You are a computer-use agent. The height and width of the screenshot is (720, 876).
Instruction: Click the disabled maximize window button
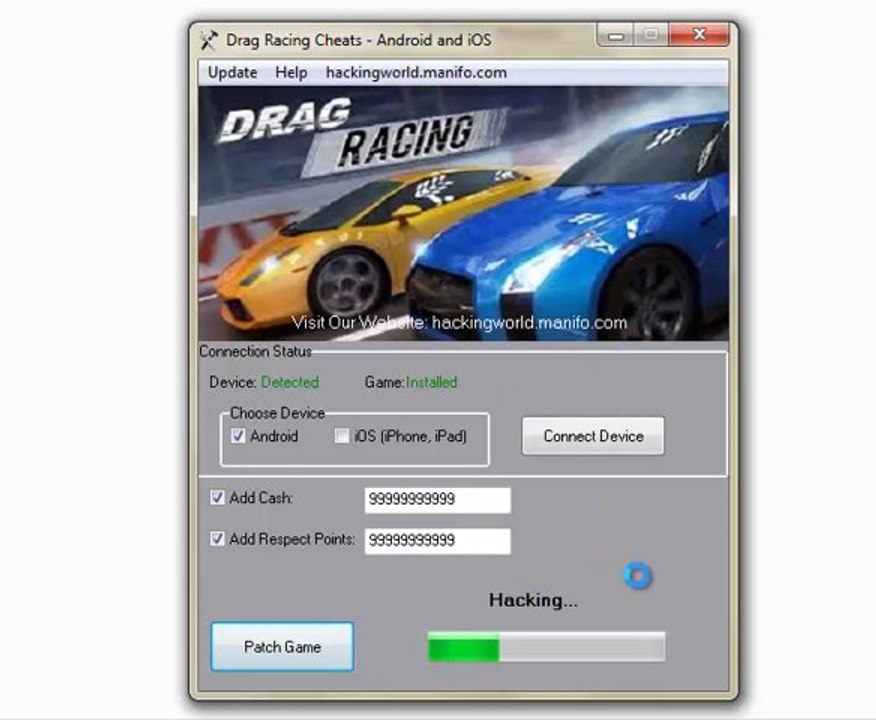point(650,35)
